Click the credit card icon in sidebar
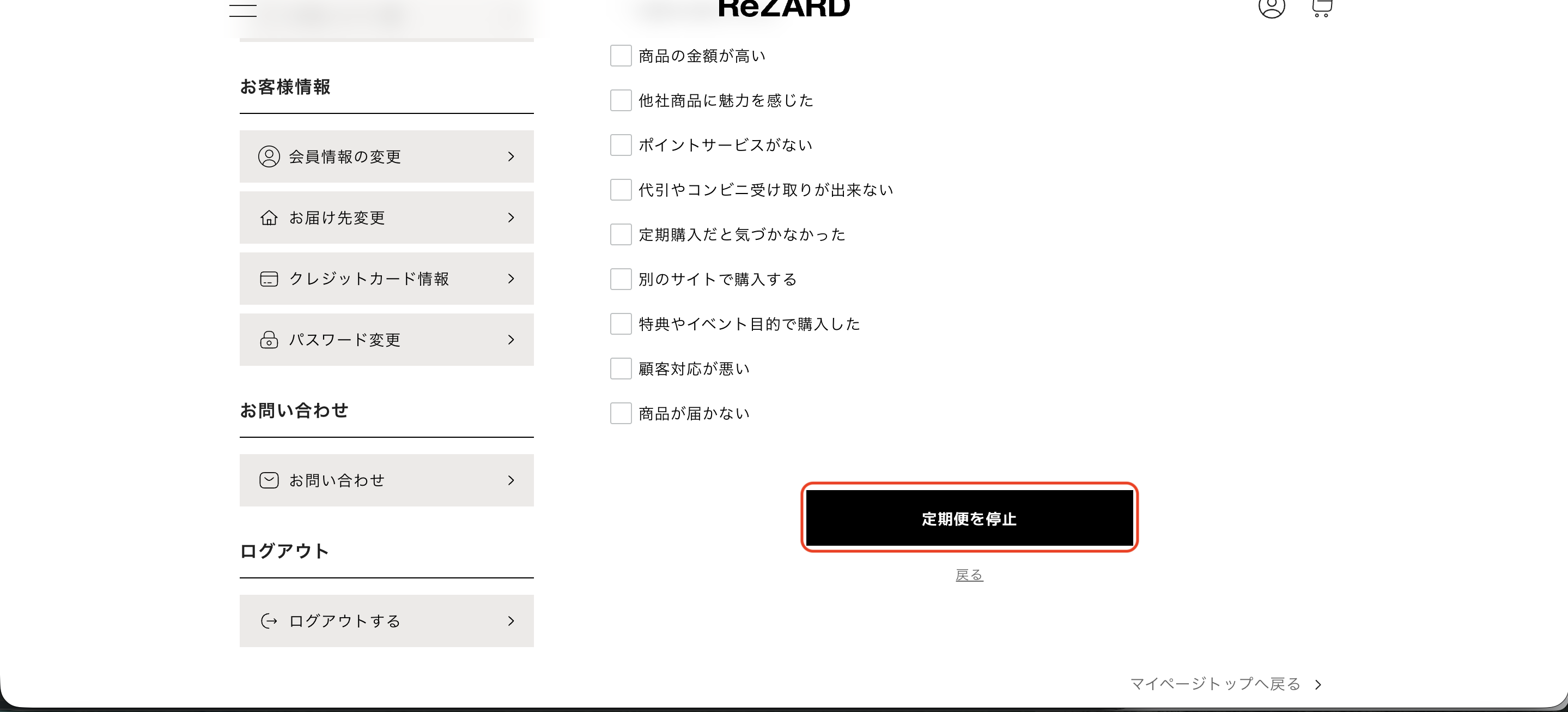This screenshot has height=712, width=1568. click(x=269, y=279)
